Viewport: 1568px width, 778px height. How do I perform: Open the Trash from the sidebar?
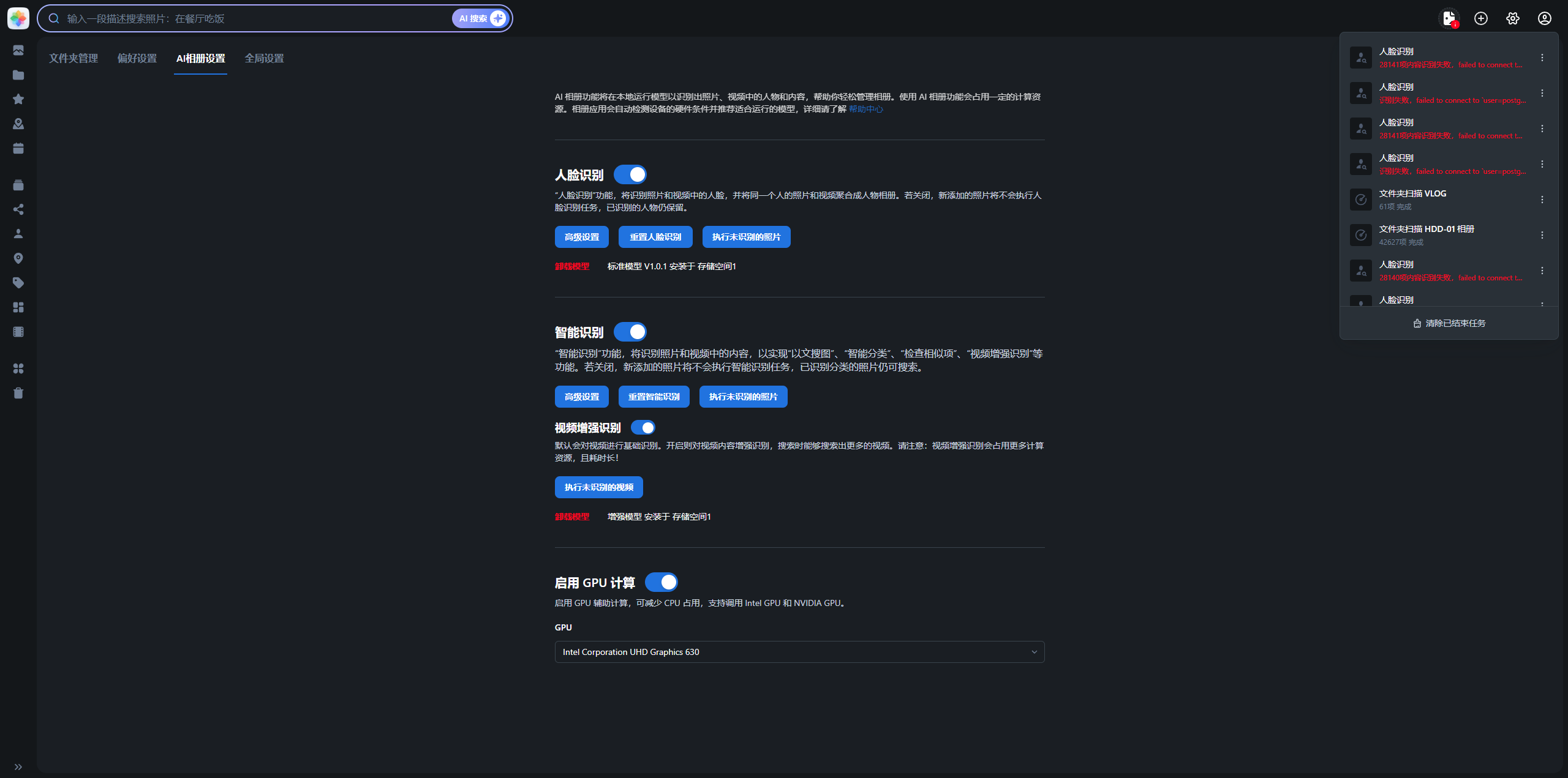(18, 393)
